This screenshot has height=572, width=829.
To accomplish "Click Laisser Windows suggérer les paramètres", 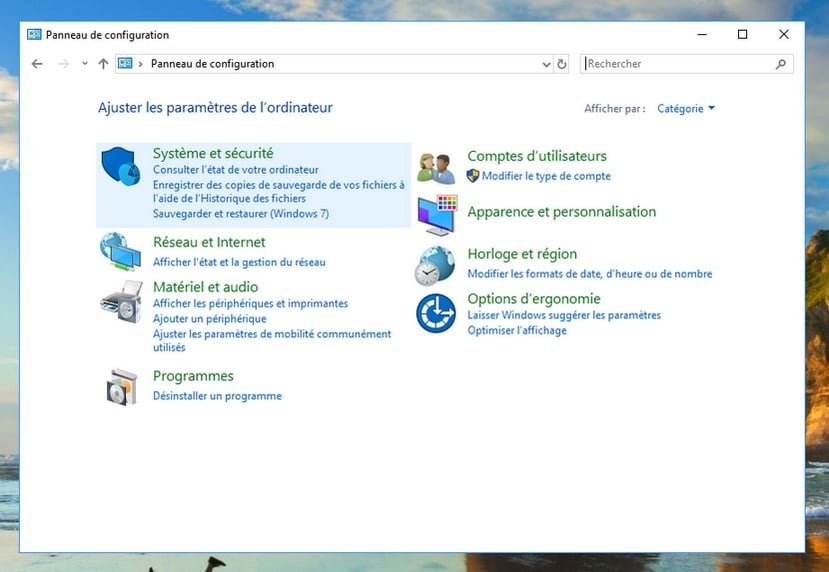I will 564,315.
